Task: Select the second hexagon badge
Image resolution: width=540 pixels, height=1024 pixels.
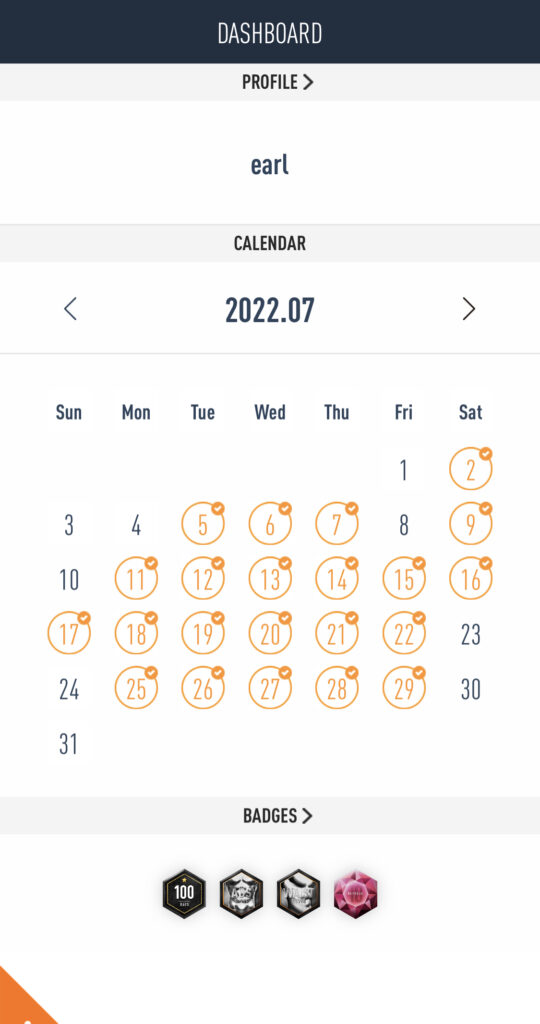Action: point(242,893)
